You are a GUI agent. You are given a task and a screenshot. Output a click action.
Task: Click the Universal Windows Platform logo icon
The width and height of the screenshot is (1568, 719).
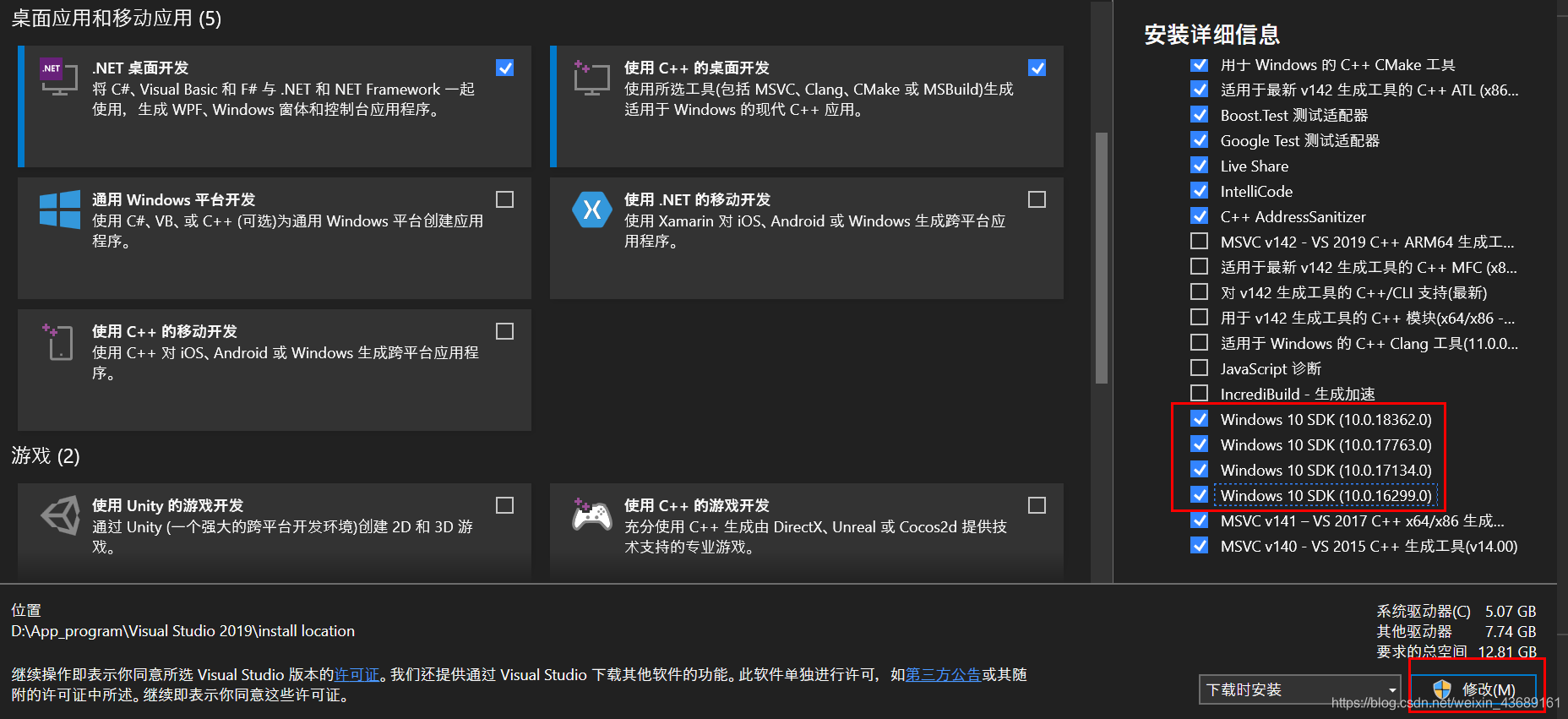click(x=60, y=209)
